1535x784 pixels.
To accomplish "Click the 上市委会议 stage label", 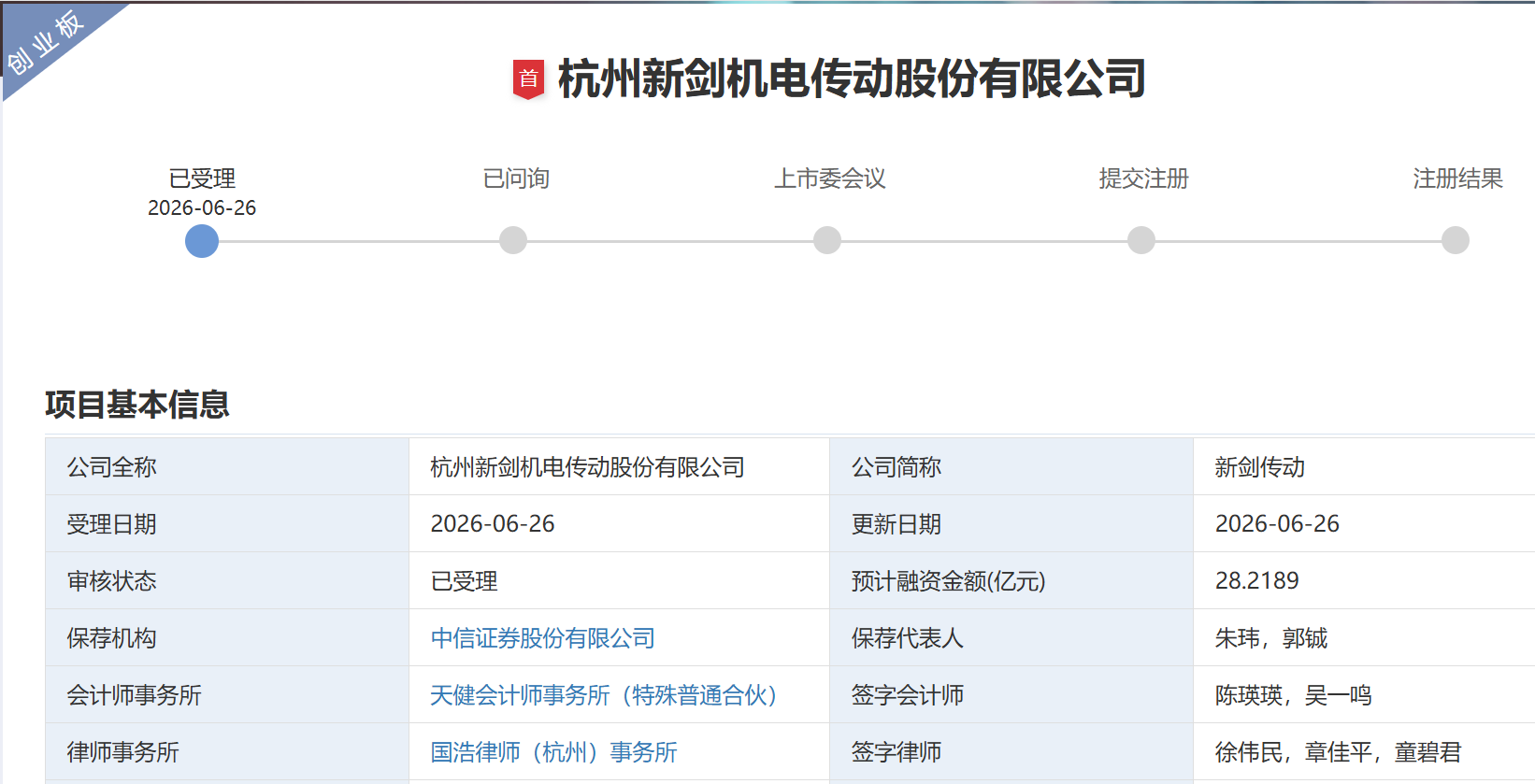I will 830,178.
